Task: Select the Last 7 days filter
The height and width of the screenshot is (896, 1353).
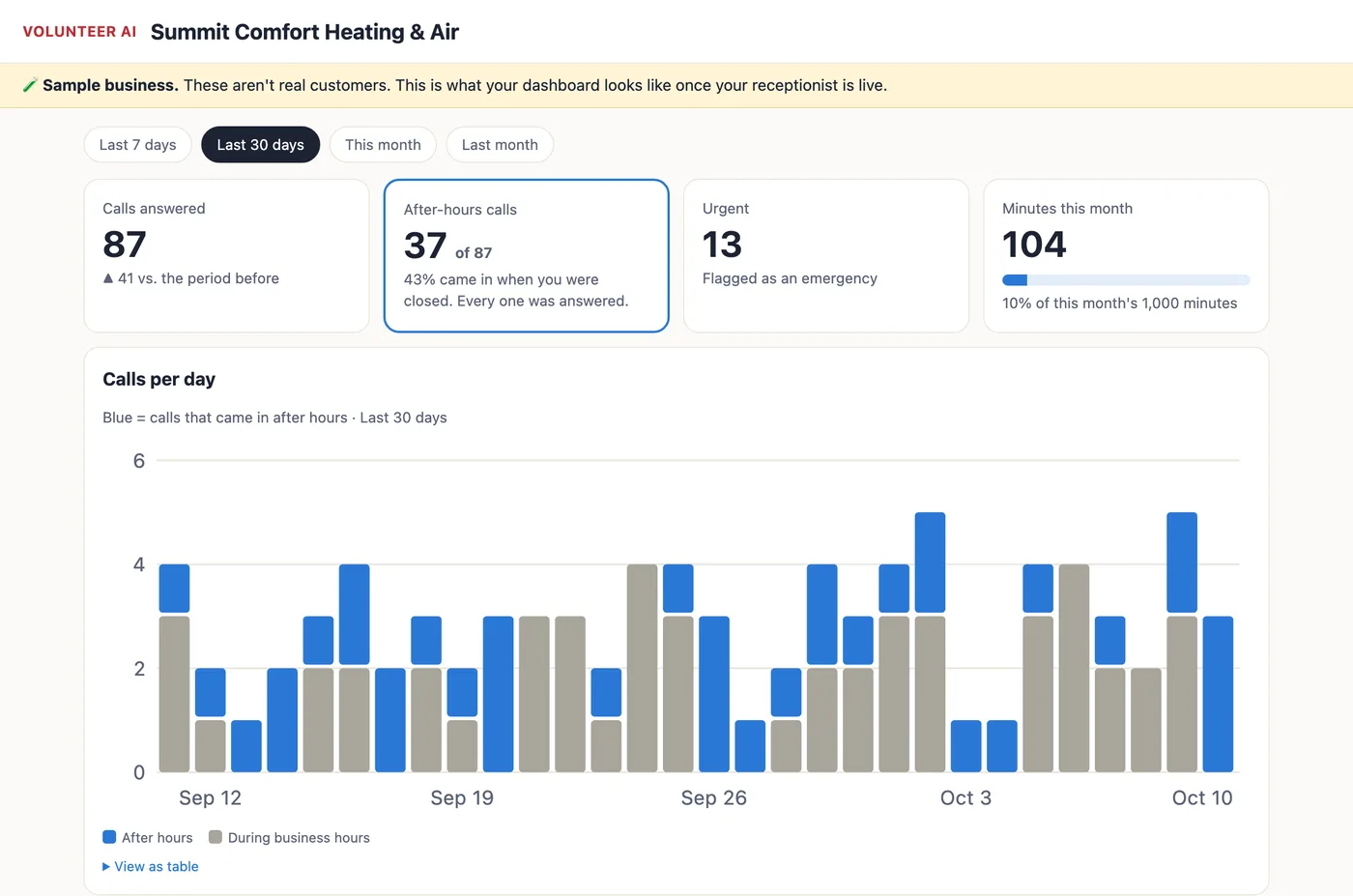Action: click(x=137, y=145)
